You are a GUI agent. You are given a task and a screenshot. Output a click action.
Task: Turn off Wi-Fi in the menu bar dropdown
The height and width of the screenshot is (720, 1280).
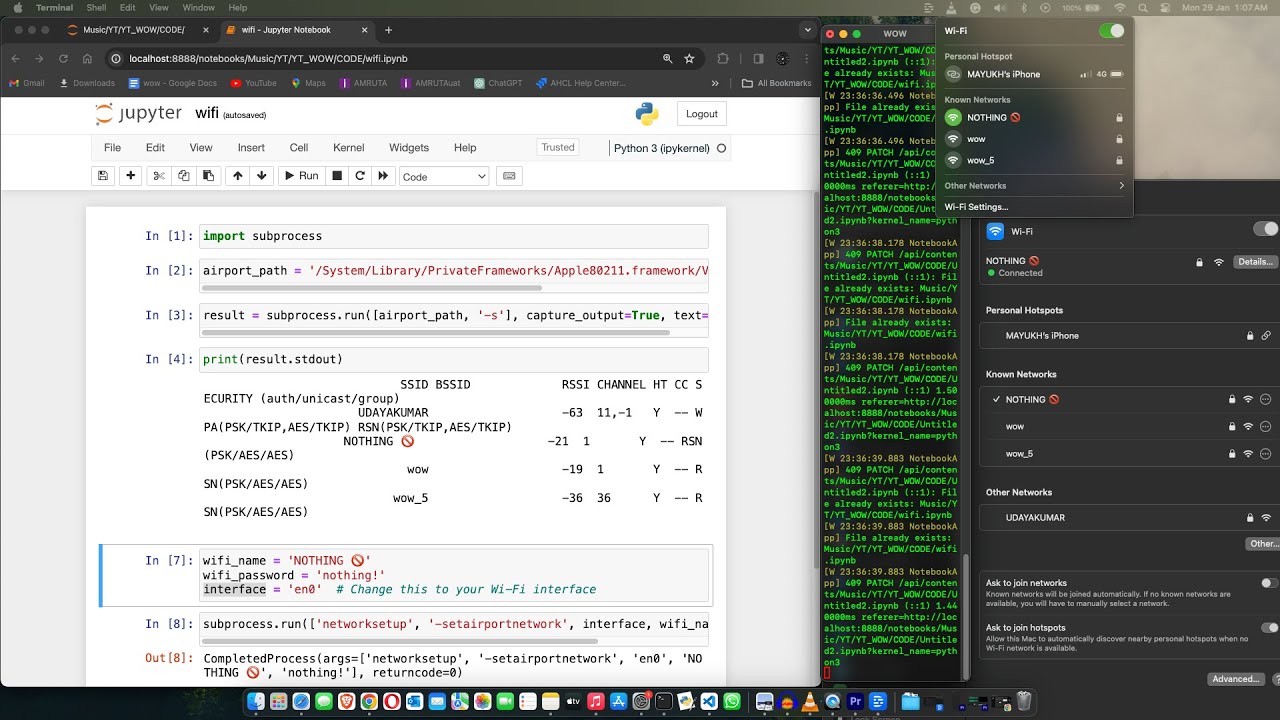click(1111, 31)
